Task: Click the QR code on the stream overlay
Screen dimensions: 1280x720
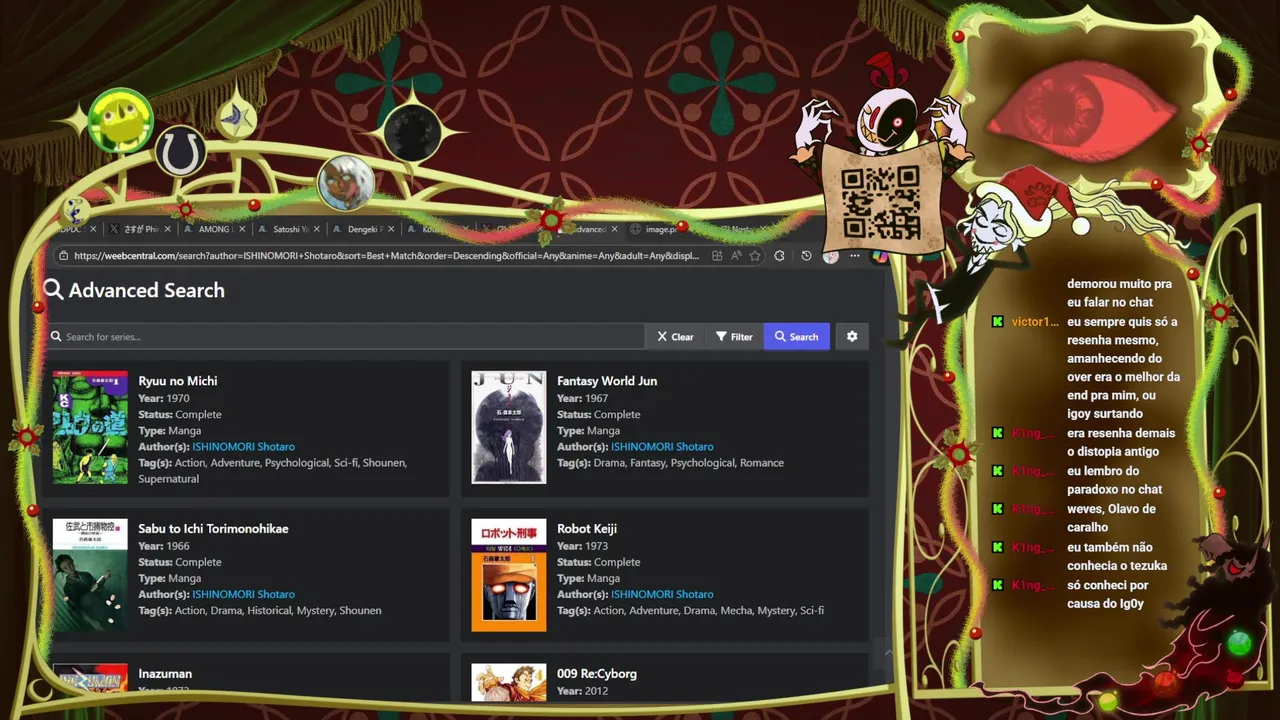Action: point(881,203)
